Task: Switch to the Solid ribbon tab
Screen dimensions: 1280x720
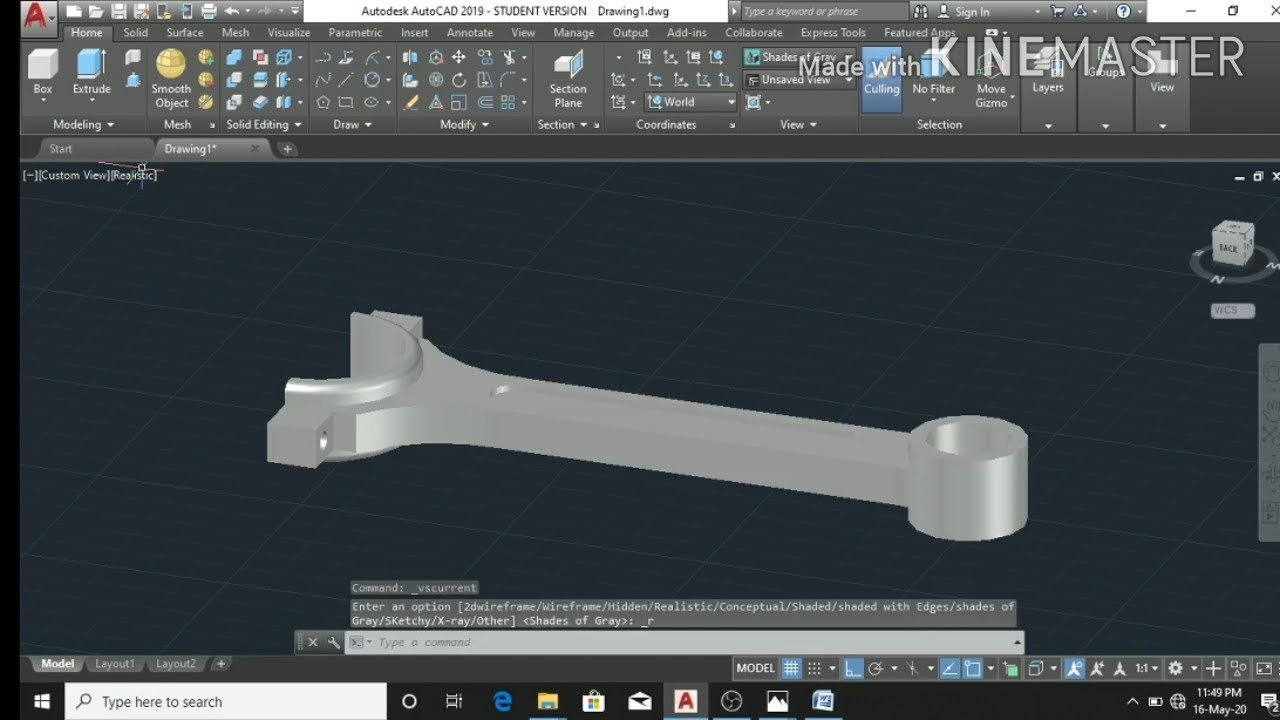Action: [136, 33]
